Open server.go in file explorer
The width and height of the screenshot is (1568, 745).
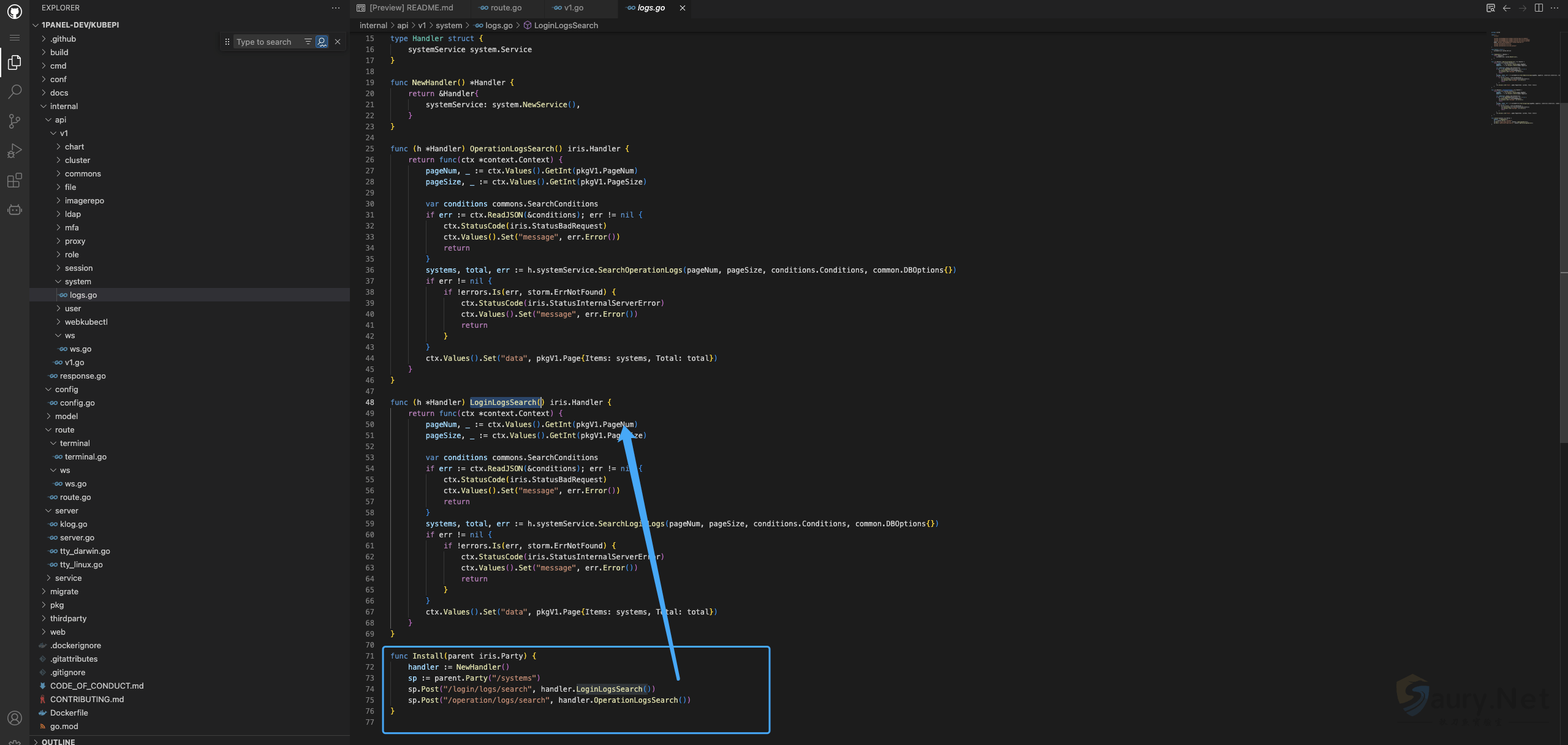(x=77, y=537)
